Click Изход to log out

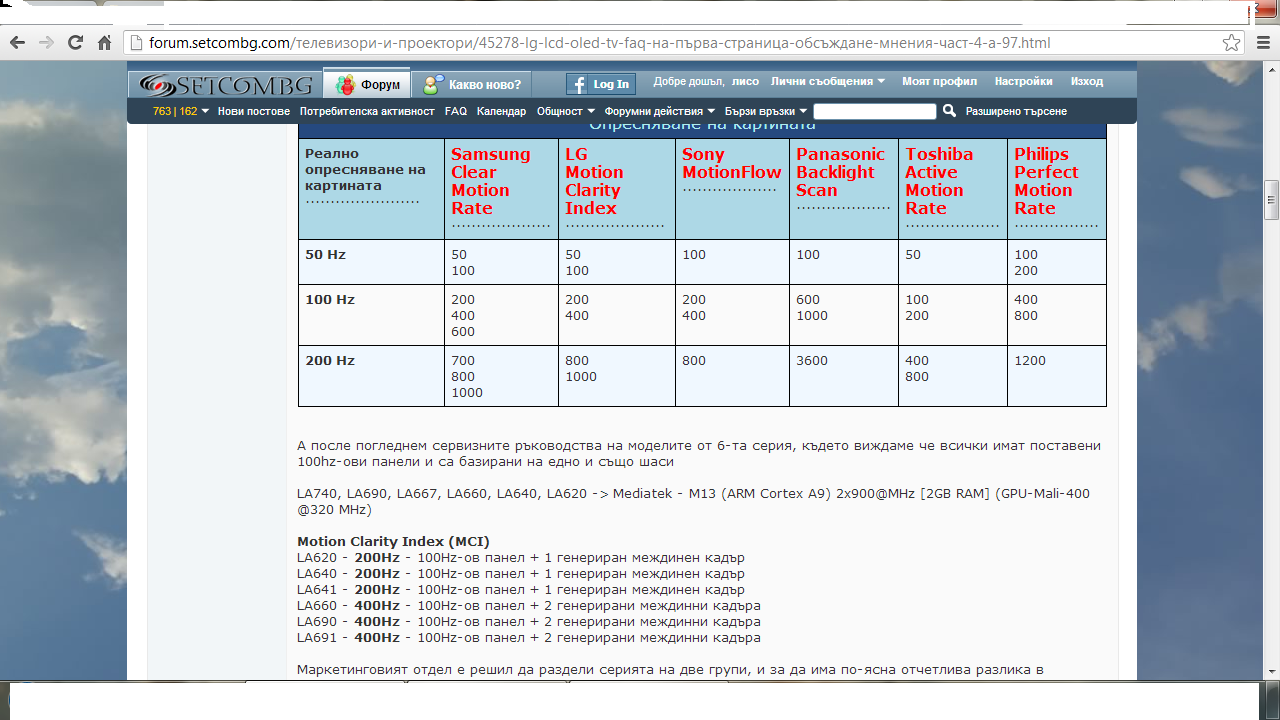pos(1087,81)
